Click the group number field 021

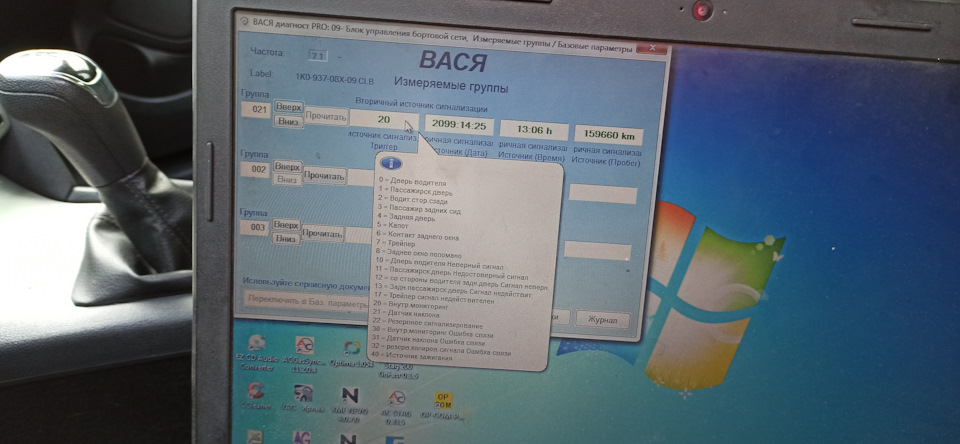(256, 110)
